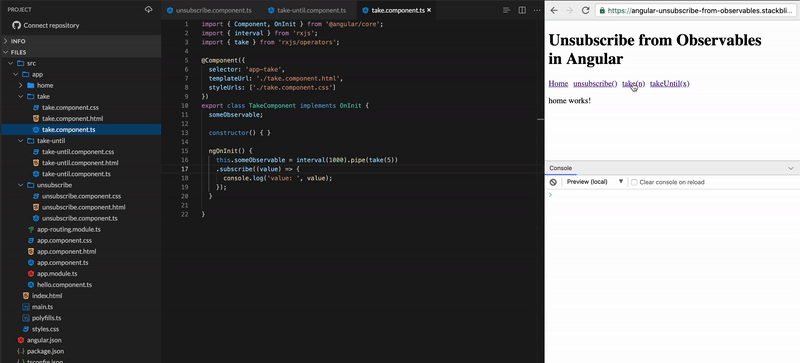Click the cloud download project icon
Image resolution: width=800 pixels, height=363 pixels.
point(148,10)
